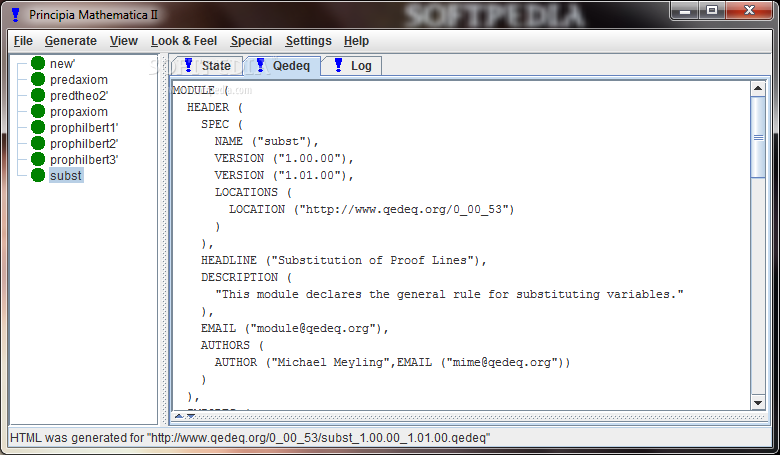
Task: Switch to the Log tab
Action: click(x=353, y=66)
